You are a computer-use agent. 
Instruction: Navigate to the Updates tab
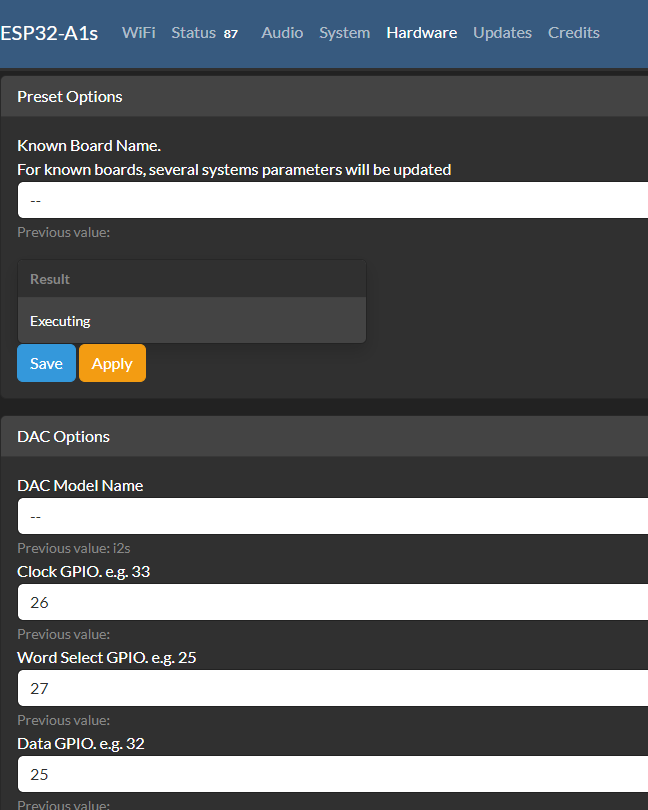coord(502,33)
